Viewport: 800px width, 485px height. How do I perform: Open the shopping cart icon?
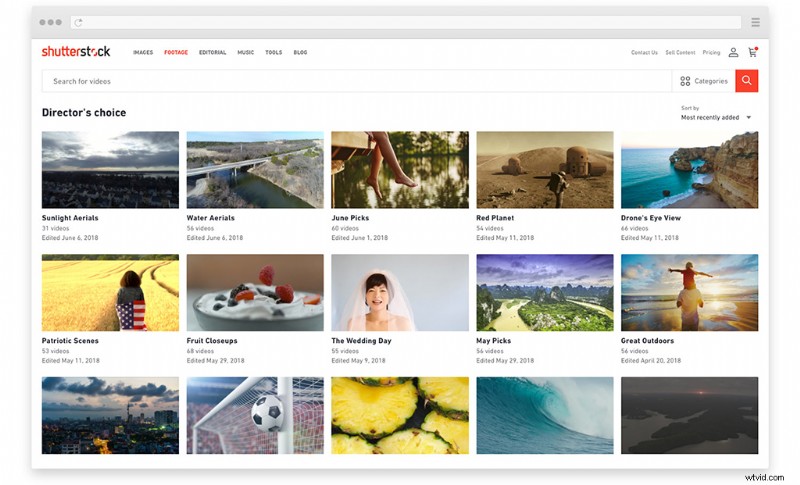point(753,52)
